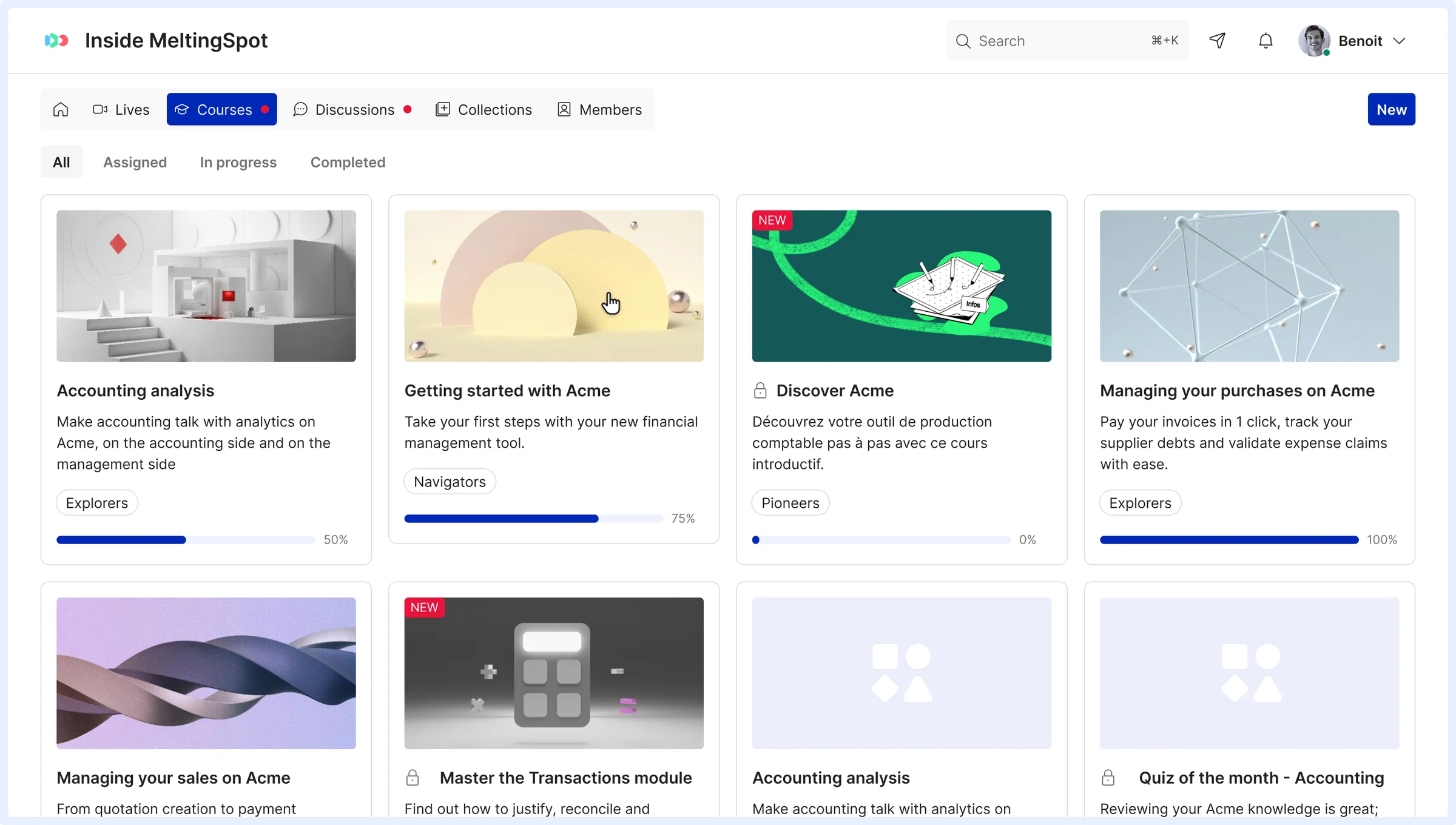Viewport: 1456px width, 825px height.
Task: Switch to the Lives tab
Action: [x=121, y=109]
